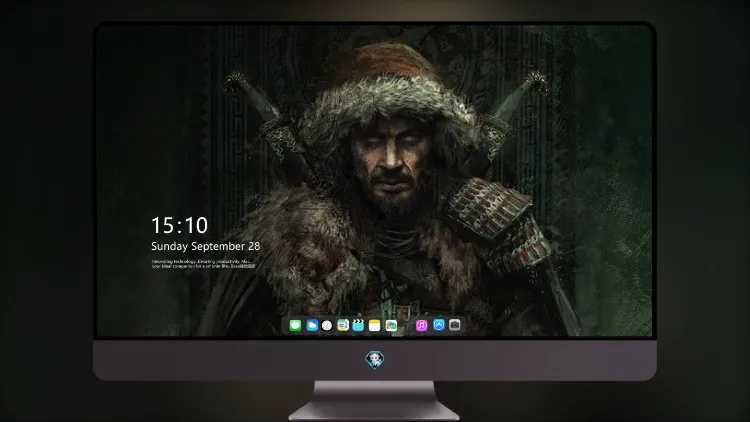
Task: Open the green Messages app in dock
Action: [x=295, y=325]
